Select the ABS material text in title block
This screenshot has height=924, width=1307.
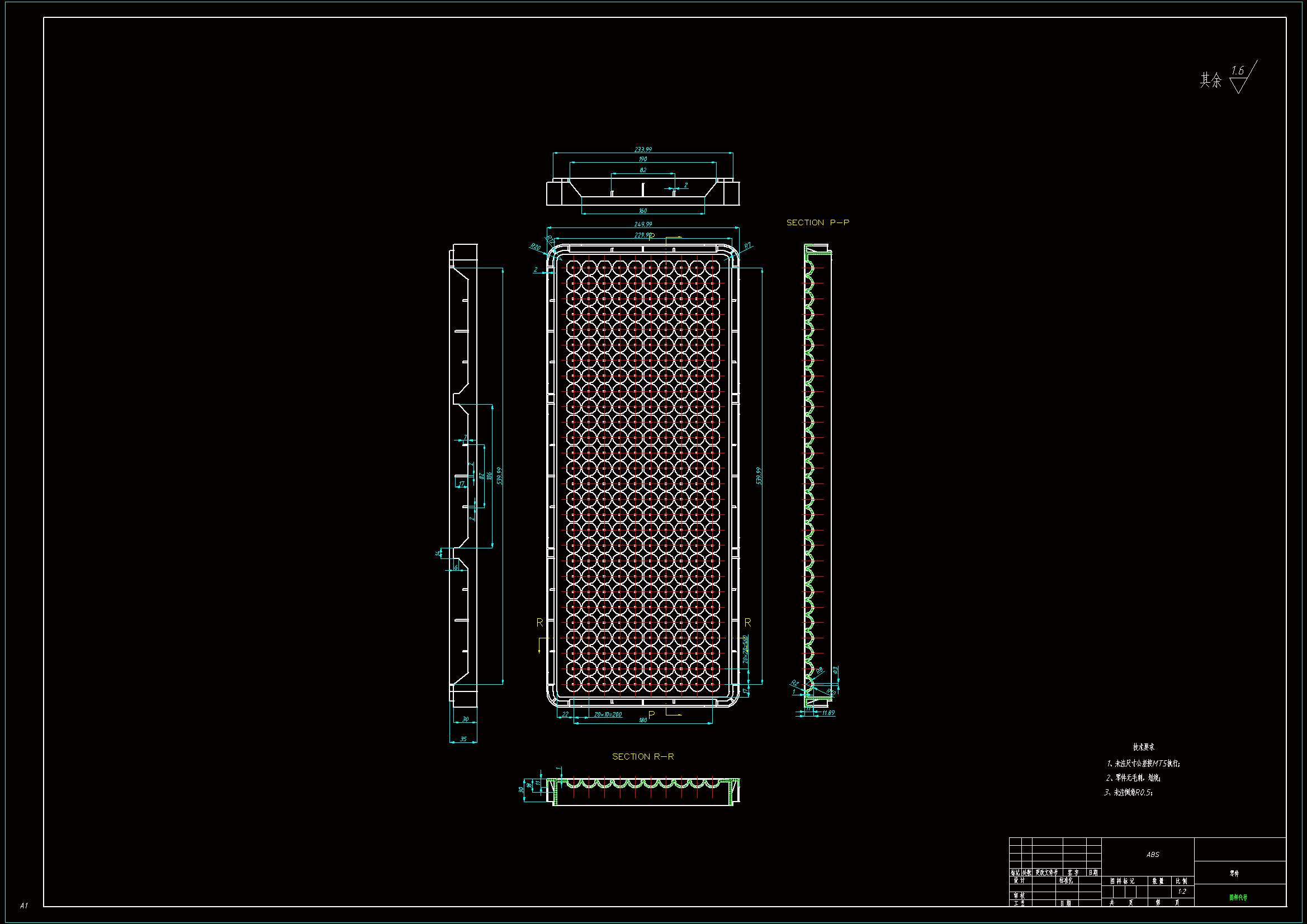coord(1153,855)
